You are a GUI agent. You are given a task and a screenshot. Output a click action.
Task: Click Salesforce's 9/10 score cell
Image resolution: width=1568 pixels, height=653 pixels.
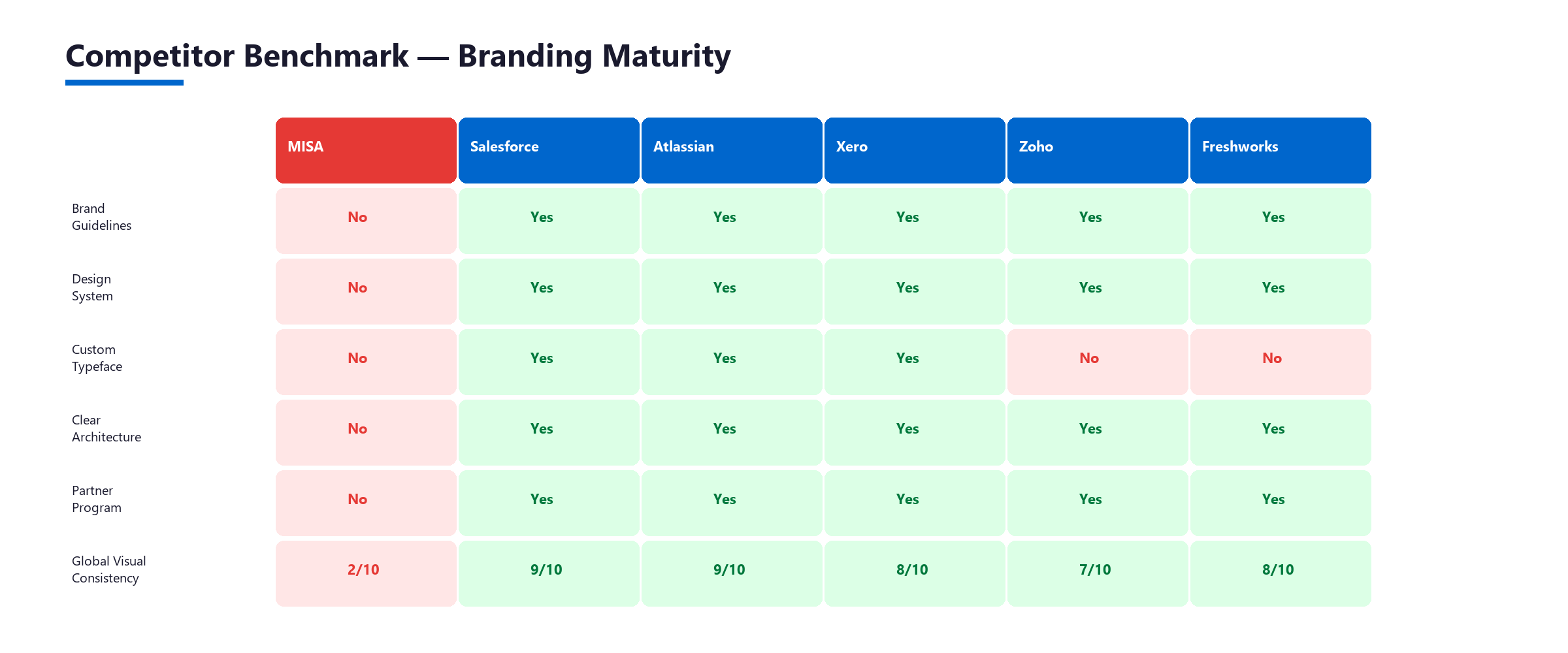pos(547,571)
